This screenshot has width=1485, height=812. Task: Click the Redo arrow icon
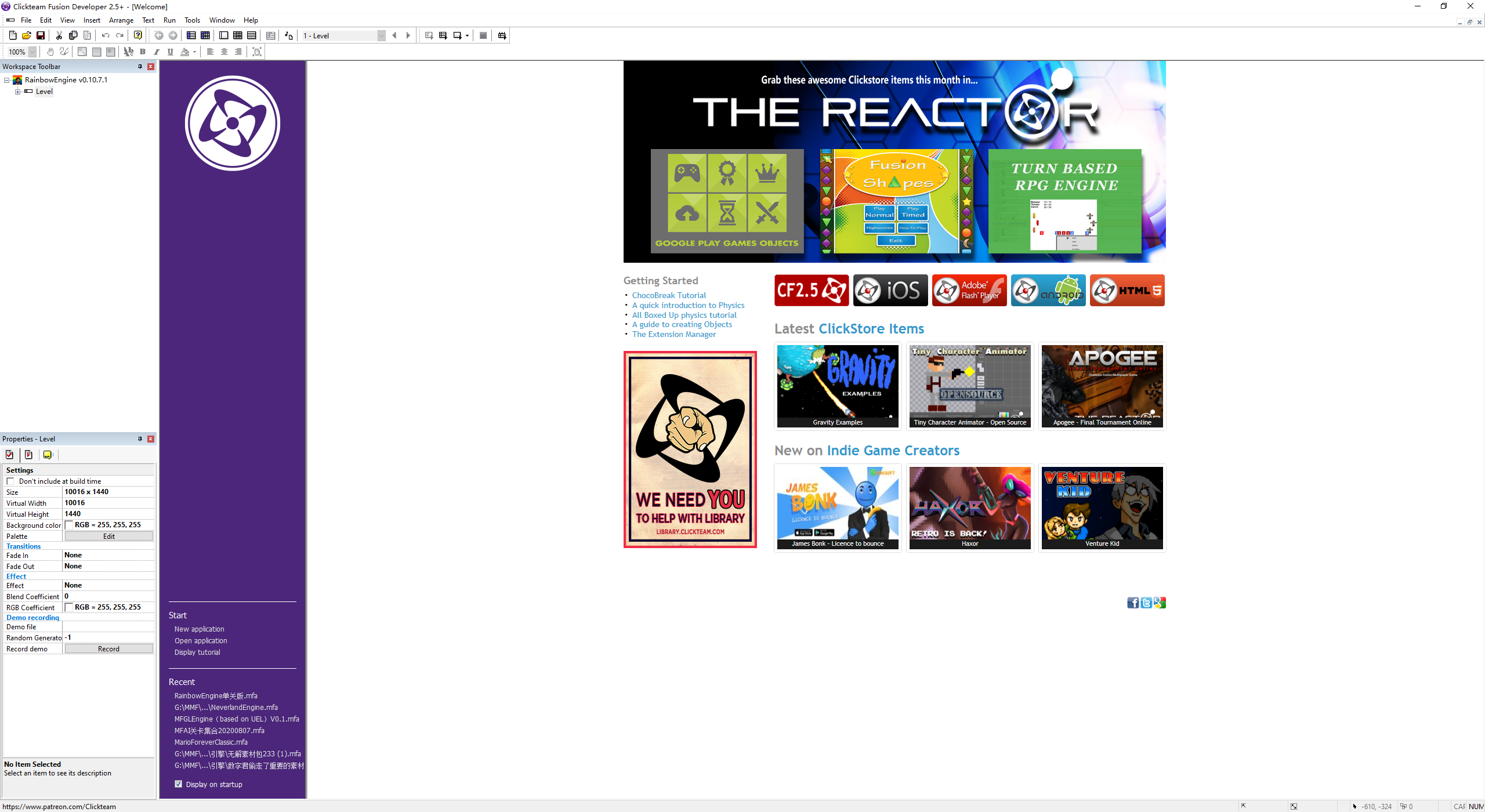119,35
